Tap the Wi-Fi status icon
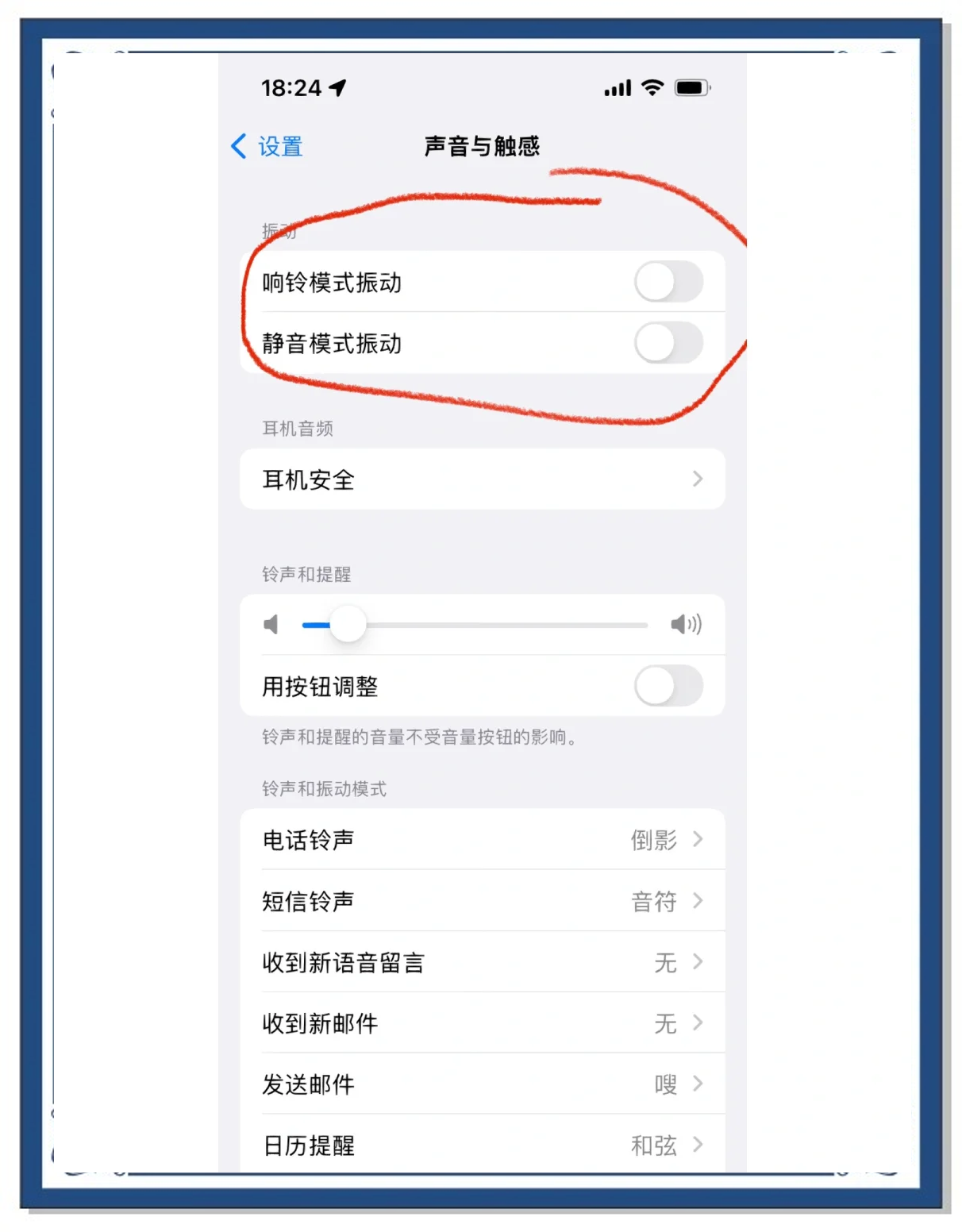962x1232 pixels. [x=652, y=87]
